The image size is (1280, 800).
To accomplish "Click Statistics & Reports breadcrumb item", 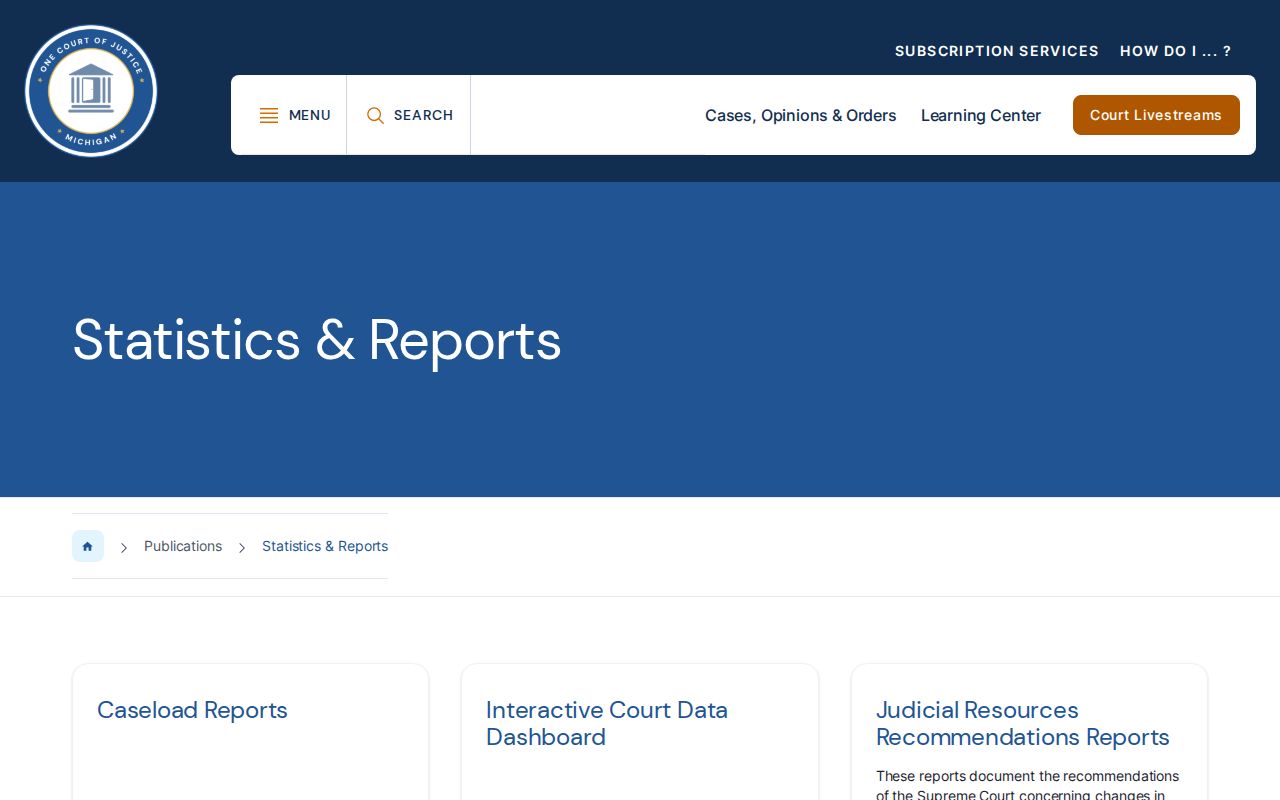I will coord(325,546).
